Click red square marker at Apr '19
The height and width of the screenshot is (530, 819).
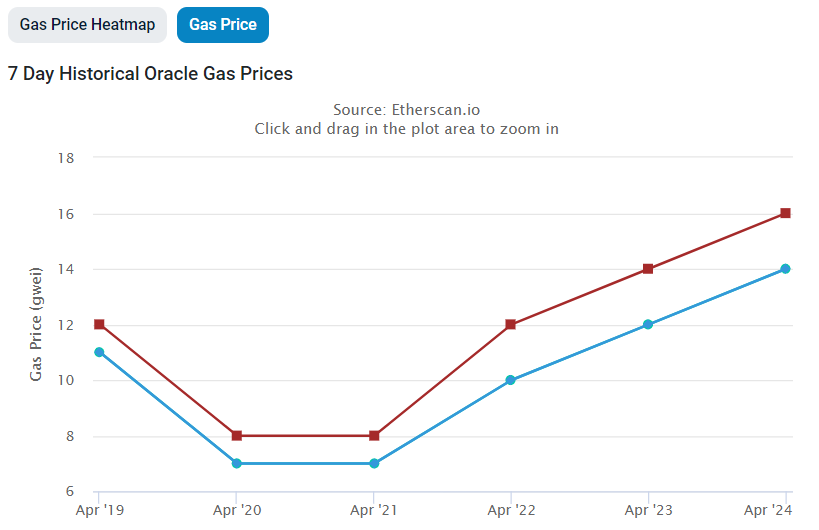click(x=99, y=324)
